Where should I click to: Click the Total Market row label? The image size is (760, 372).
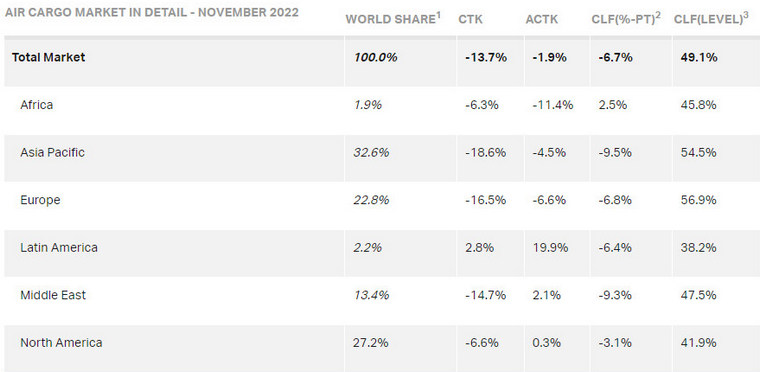click(x=48, y=57)
